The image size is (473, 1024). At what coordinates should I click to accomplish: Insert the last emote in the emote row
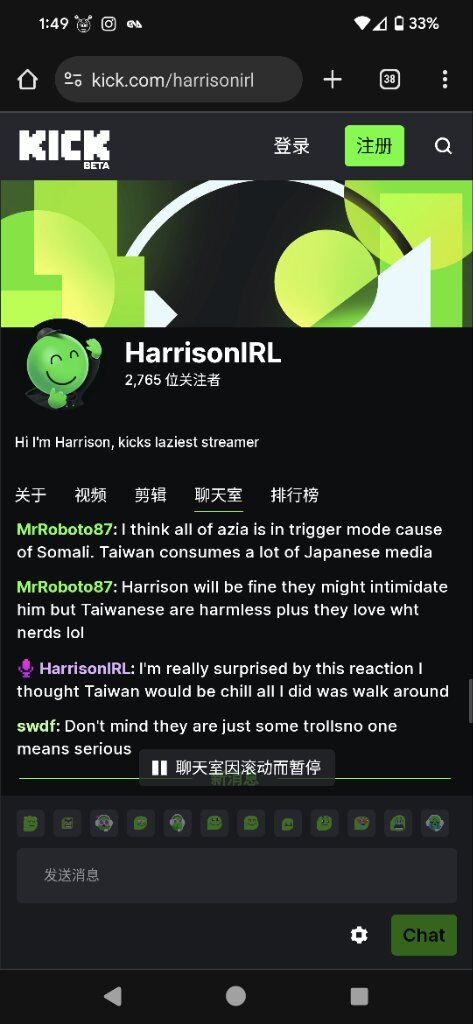point(434,824)
